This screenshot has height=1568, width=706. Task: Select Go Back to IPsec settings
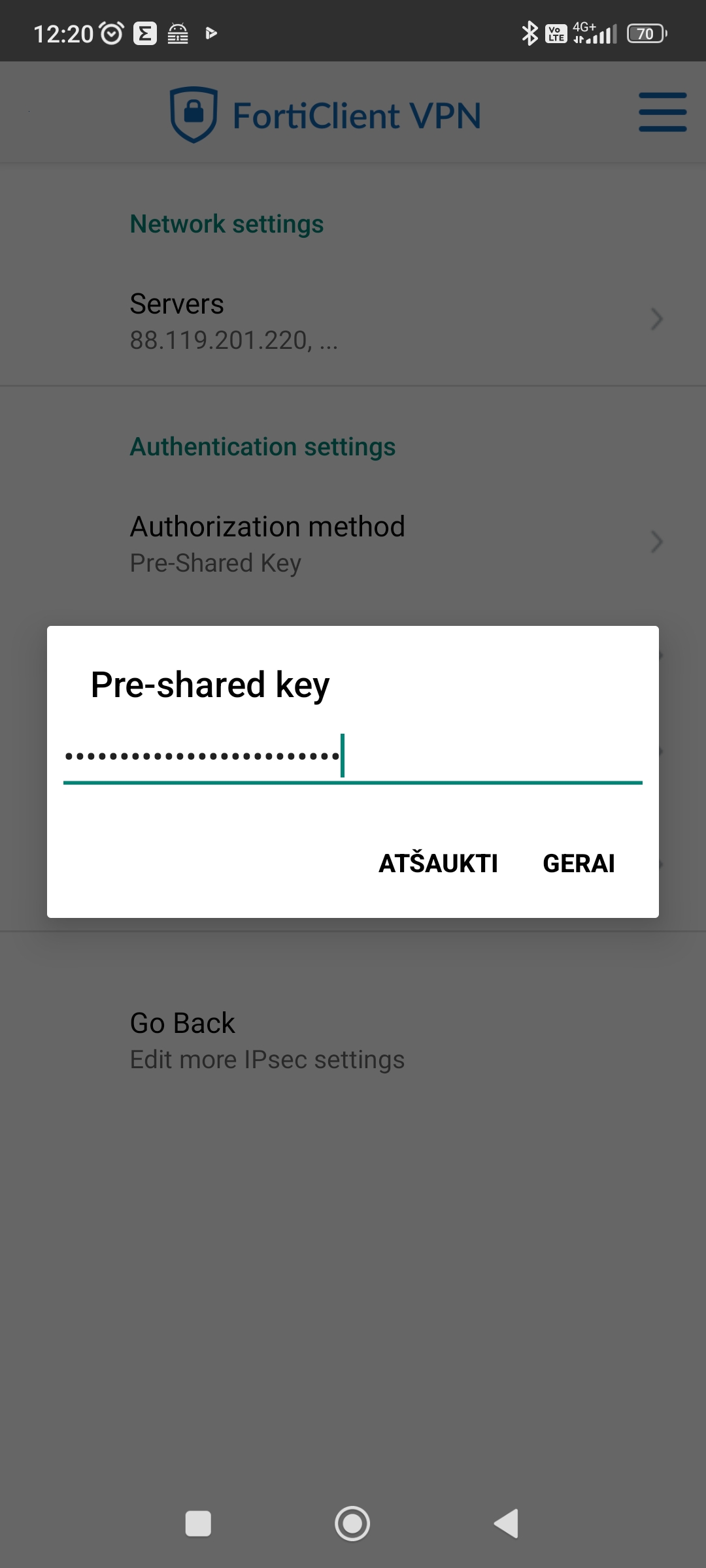click(x=353, y=1040)
